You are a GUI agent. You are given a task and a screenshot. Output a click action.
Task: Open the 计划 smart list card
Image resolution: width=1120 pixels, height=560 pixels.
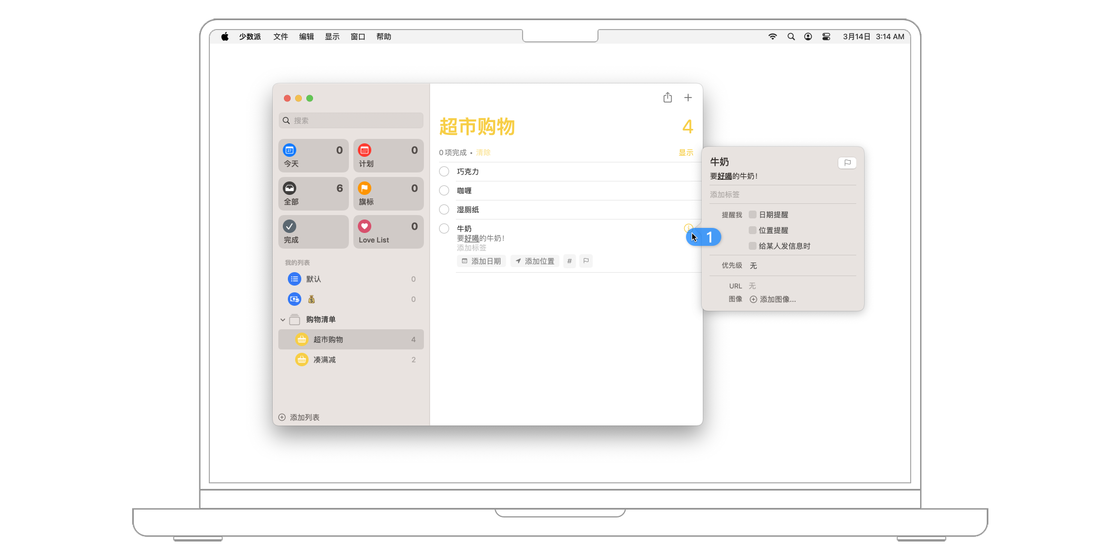click(x=388, y=156)
